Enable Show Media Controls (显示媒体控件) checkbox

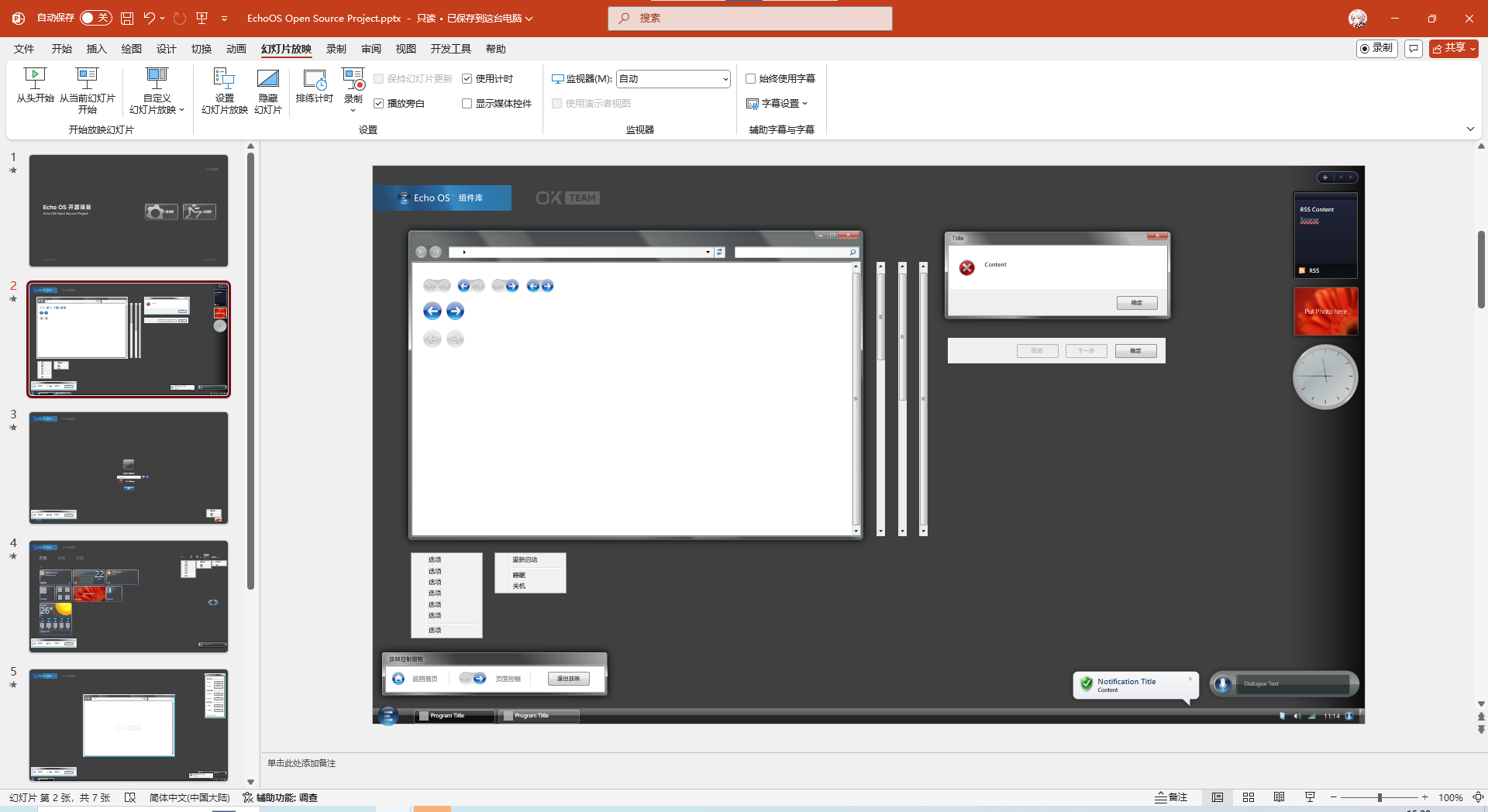[x=467, y=104]
